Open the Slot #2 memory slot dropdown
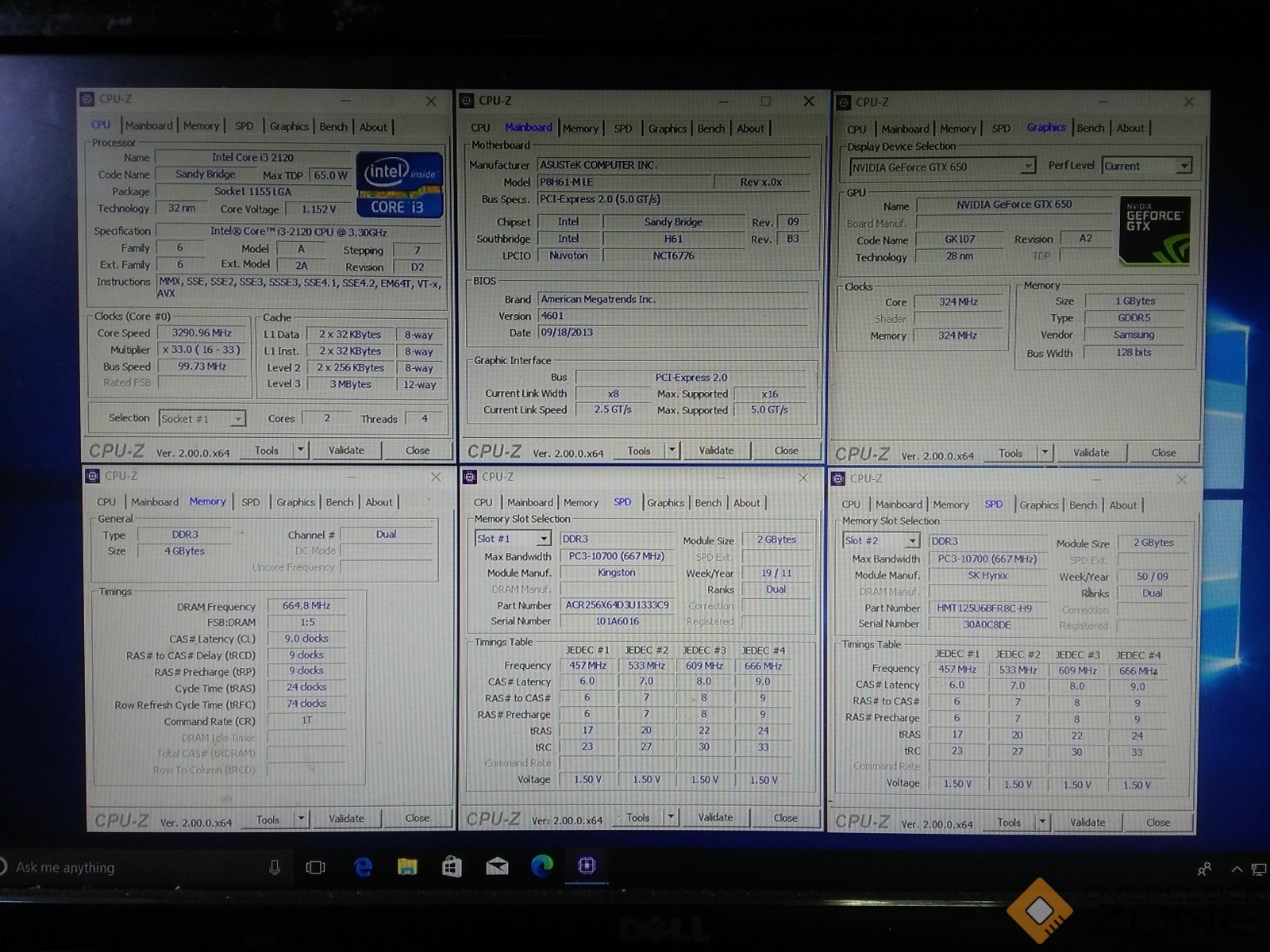 881,540
